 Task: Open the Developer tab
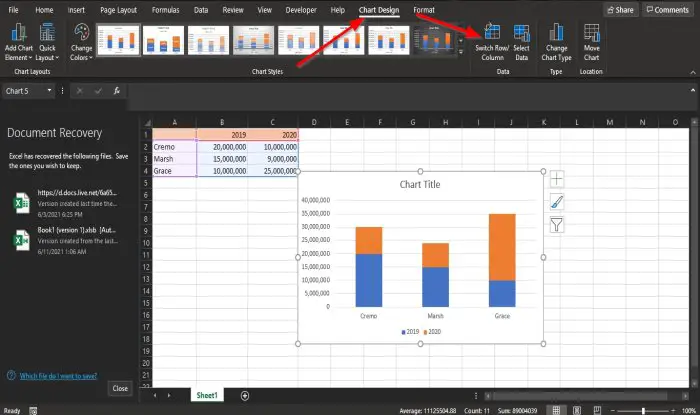tap(301, 10)
